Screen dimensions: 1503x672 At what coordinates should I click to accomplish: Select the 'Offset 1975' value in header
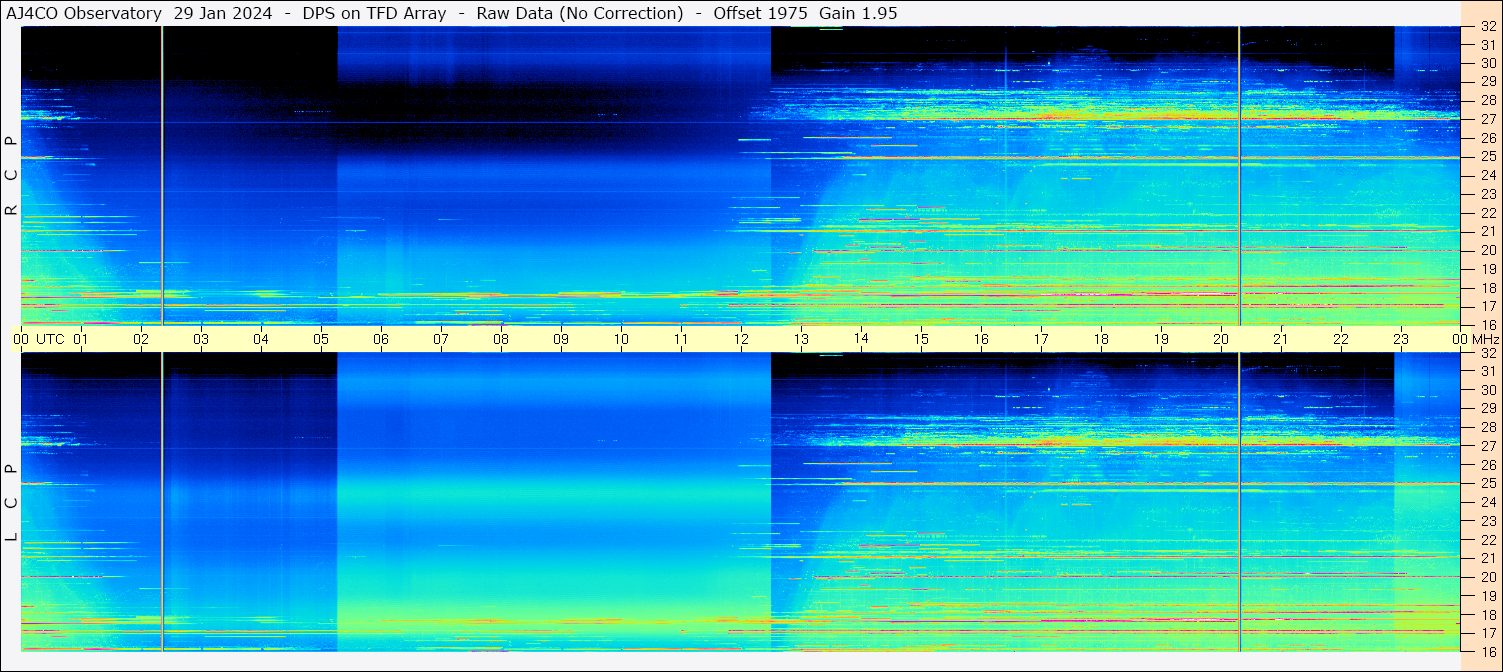(760, 13)
